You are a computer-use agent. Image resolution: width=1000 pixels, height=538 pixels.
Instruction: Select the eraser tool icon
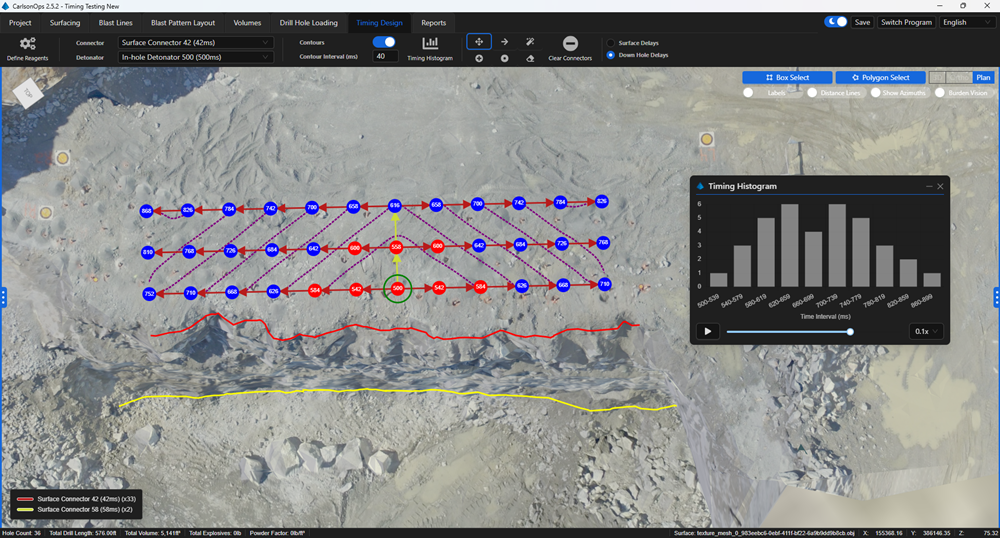click(530, 59)
